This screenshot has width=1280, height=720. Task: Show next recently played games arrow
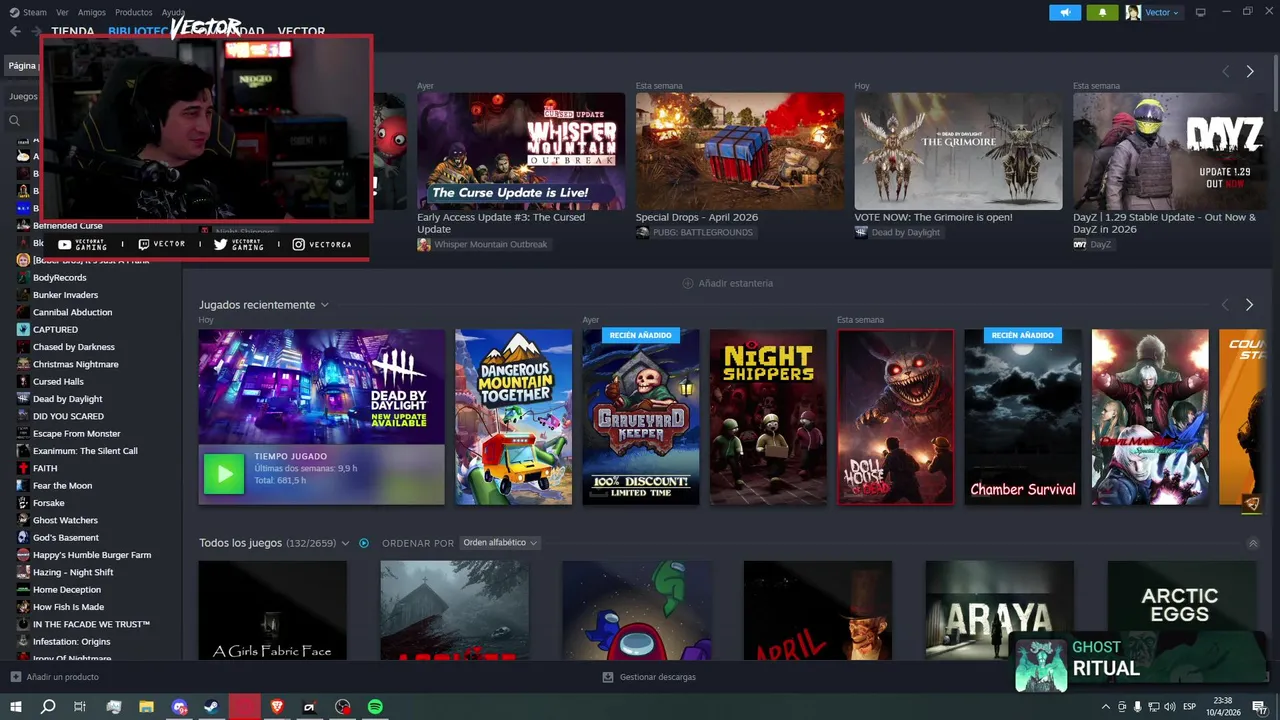tap(1249, 304)
